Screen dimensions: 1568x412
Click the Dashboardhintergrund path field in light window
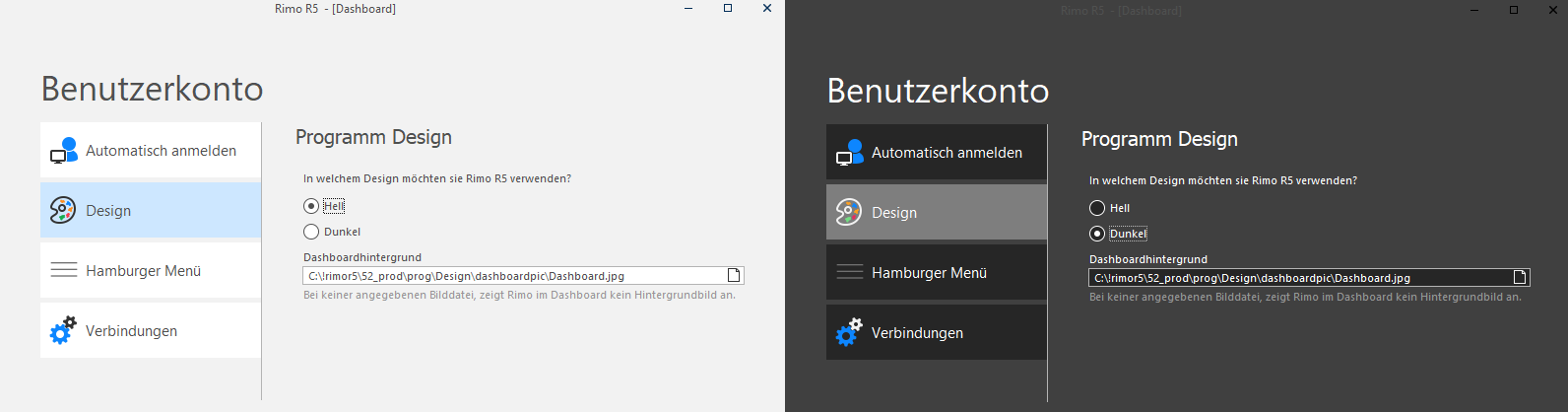click(523, 275)
